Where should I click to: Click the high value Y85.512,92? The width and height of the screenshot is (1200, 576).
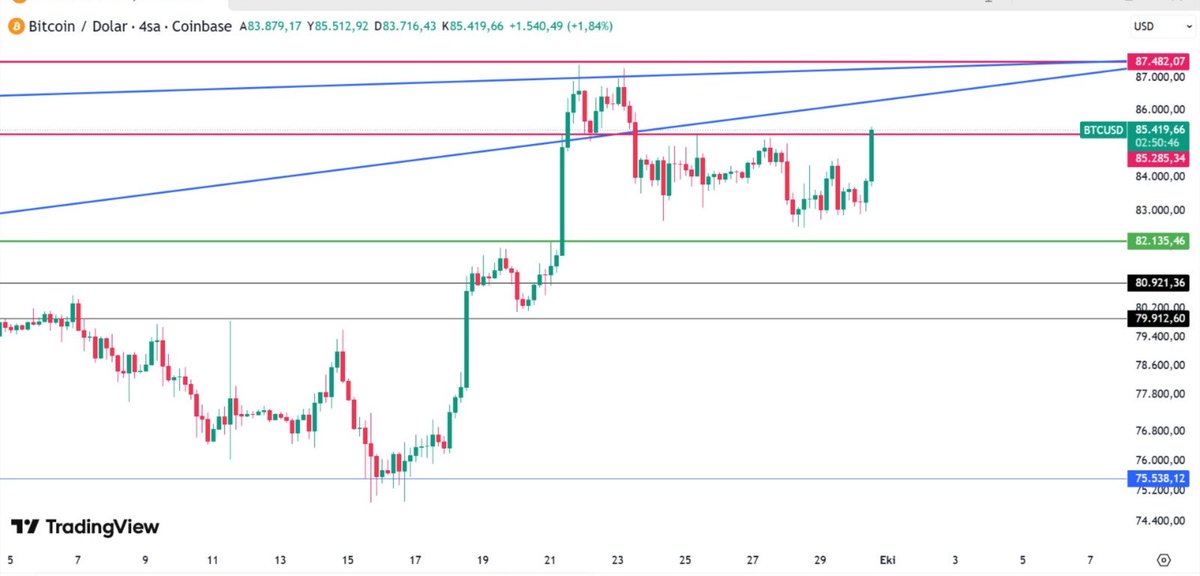(x=340, y=28)
